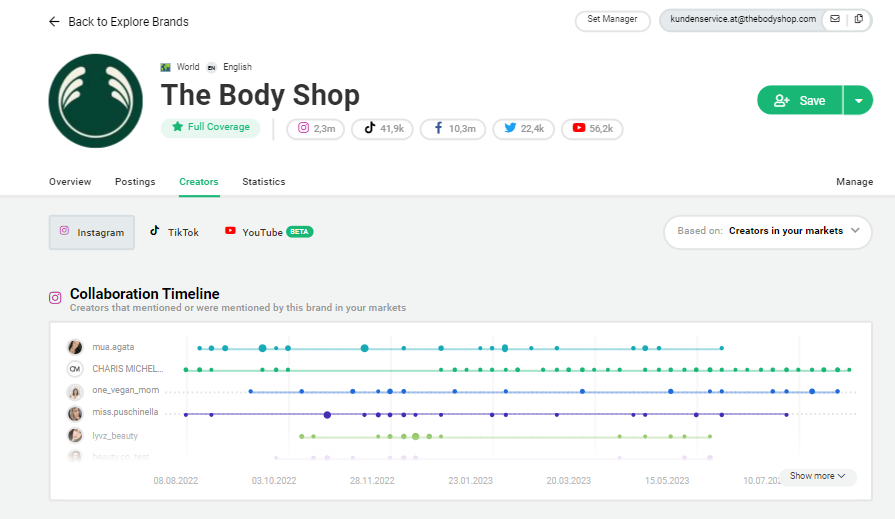Click the 28.11.2022 date label
This screenshot has height=519, width=895.
click(x=372, y=481)
